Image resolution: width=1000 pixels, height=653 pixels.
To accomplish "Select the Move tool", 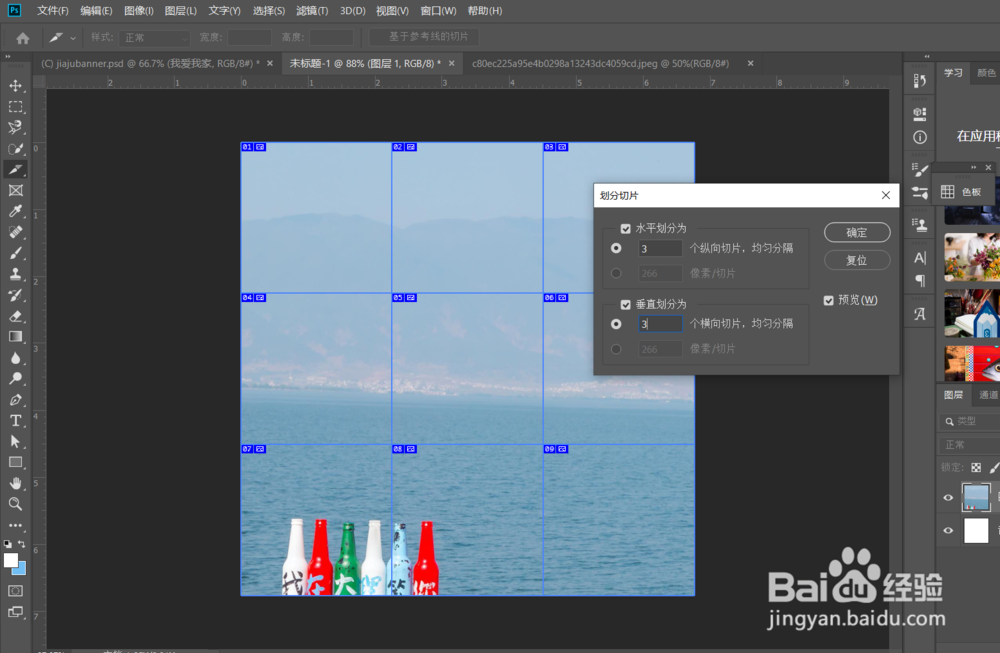I will click(14, 85).
